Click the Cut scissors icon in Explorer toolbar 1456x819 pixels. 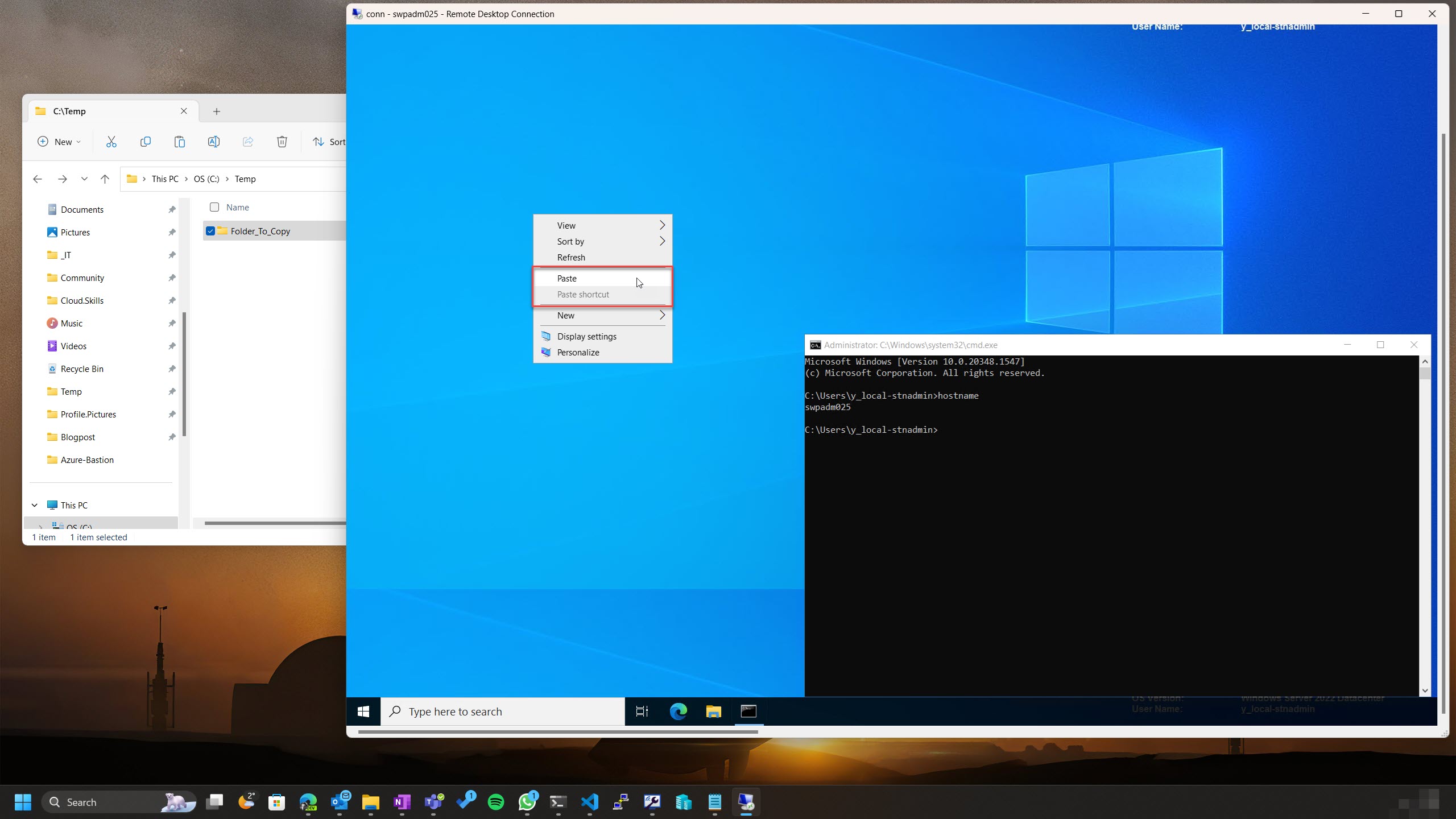coord(111,142)
